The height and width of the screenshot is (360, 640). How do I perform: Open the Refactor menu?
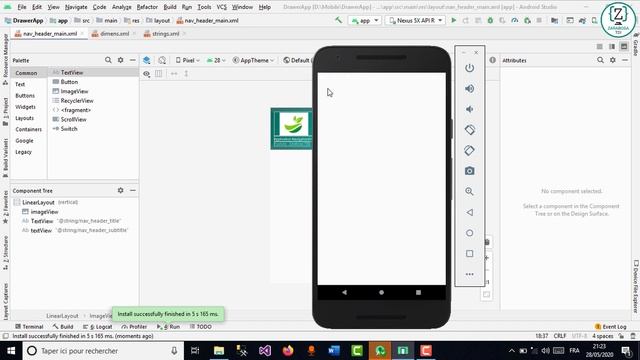[147, 7]
